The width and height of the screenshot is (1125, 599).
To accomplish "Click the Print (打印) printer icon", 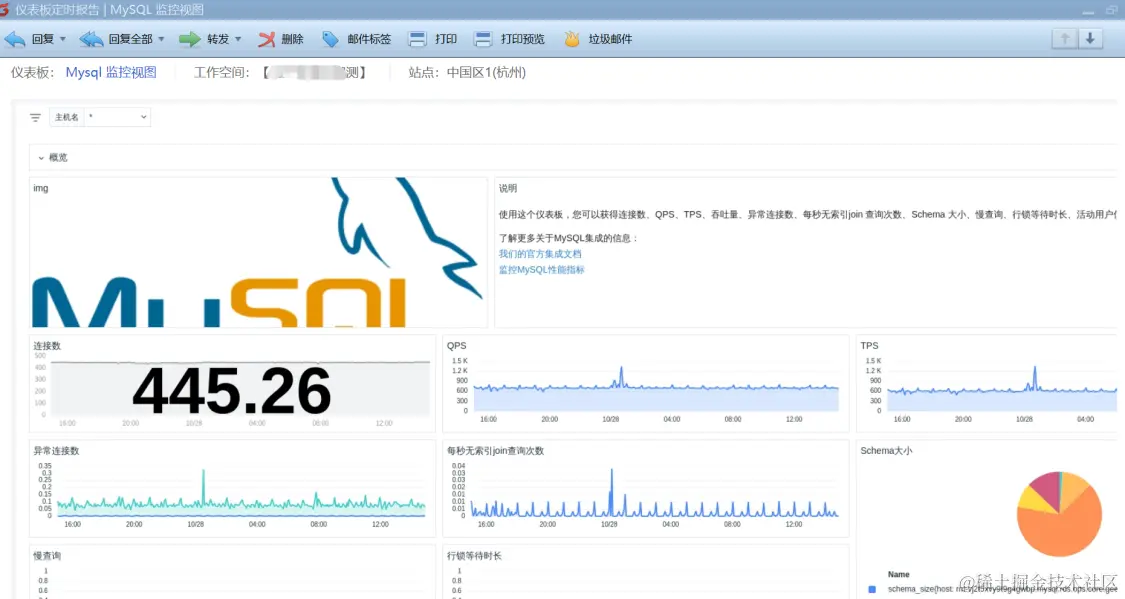I will point(418,39).
